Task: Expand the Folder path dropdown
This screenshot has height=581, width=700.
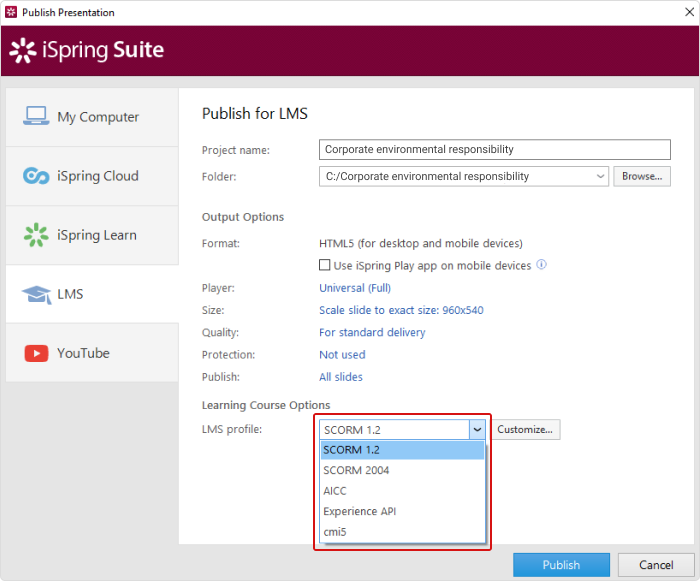Action: click(600, 176)
